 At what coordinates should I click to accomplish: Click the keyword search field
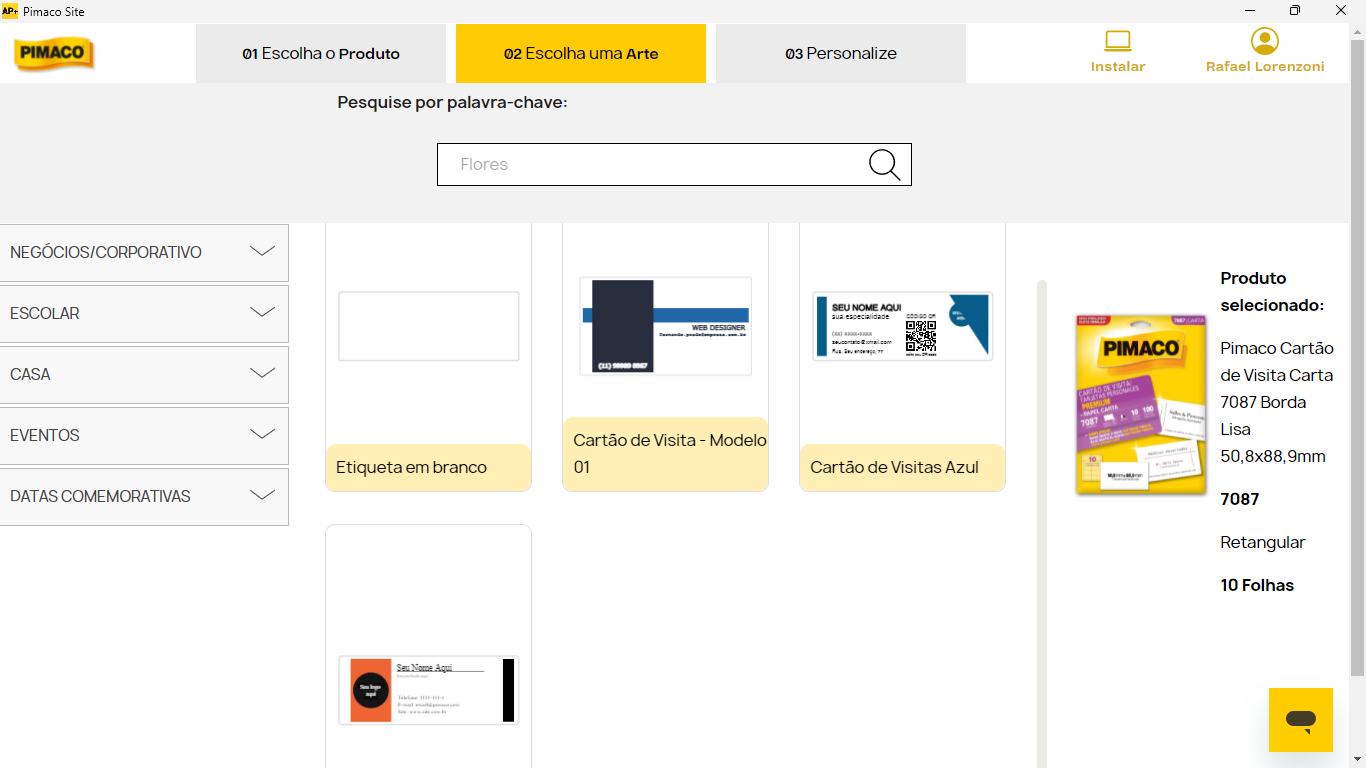650,165
